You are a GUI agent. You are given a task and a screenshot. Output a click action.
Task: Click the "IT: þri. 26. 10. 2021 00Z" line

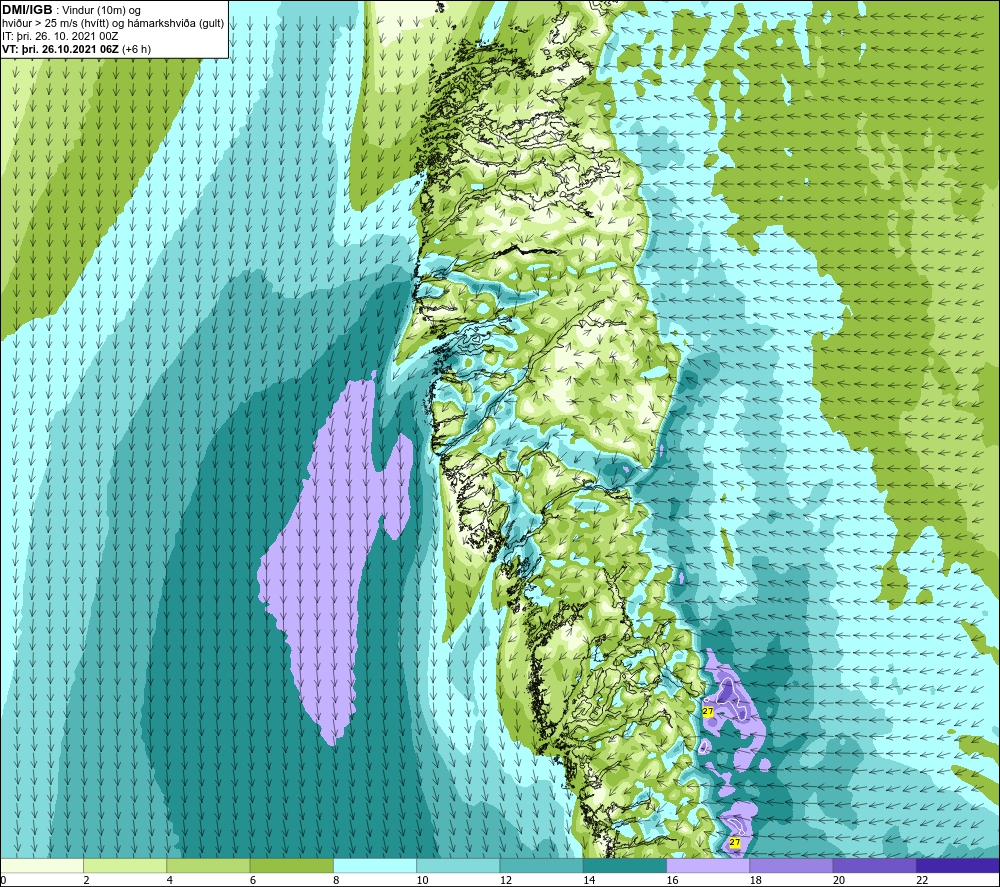click(x=60, y=36)
